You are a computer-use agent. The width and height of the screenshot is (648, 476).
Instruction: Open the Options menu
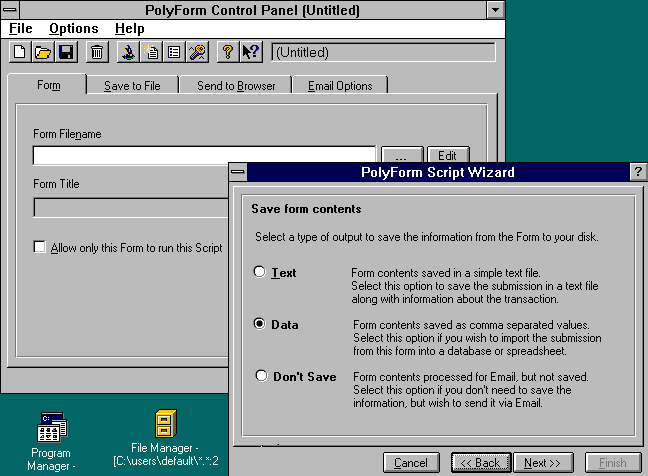coord(73,29)
